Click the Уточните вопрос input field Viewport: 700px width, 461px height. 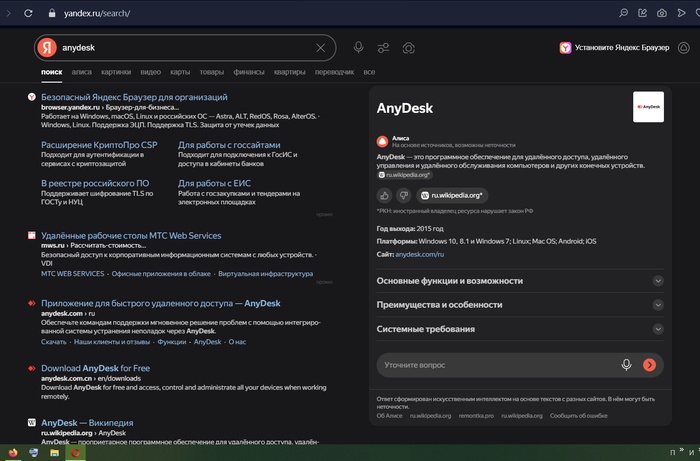click(x=495, y=365)
